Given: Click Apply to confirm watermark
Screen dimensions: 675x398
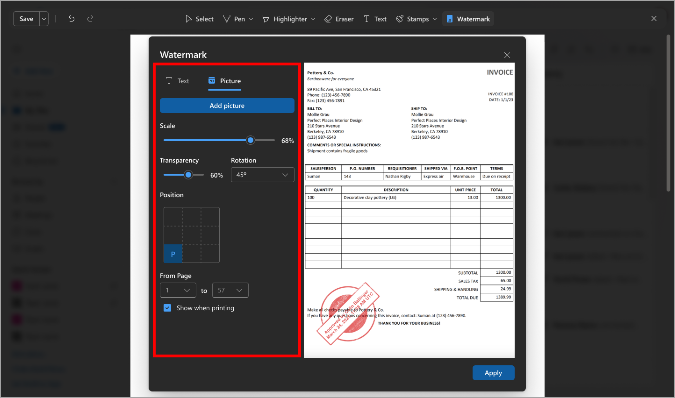Looking at the screenshot, I should (x=493, y=373).
